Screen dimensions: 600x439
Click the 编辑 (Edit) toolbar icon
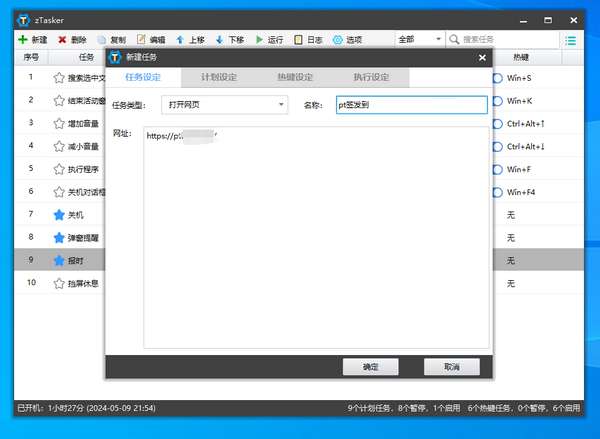(142, 39)
